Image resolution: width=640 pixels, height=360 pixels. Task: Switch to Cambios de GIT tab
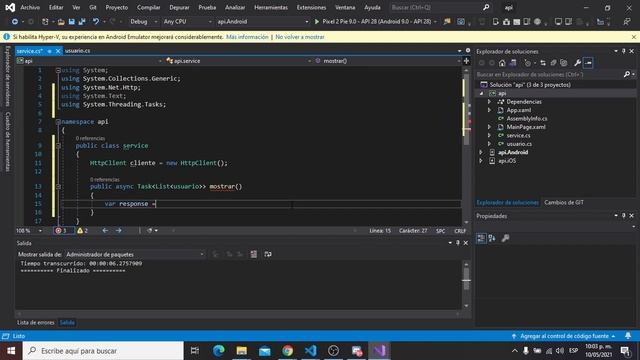click(564, 202)
